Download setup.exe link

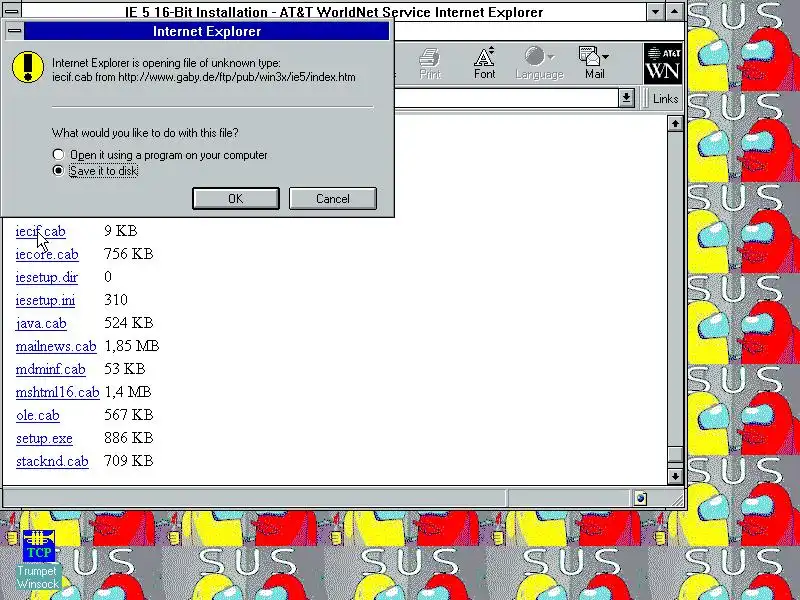(x=44, y=438)
